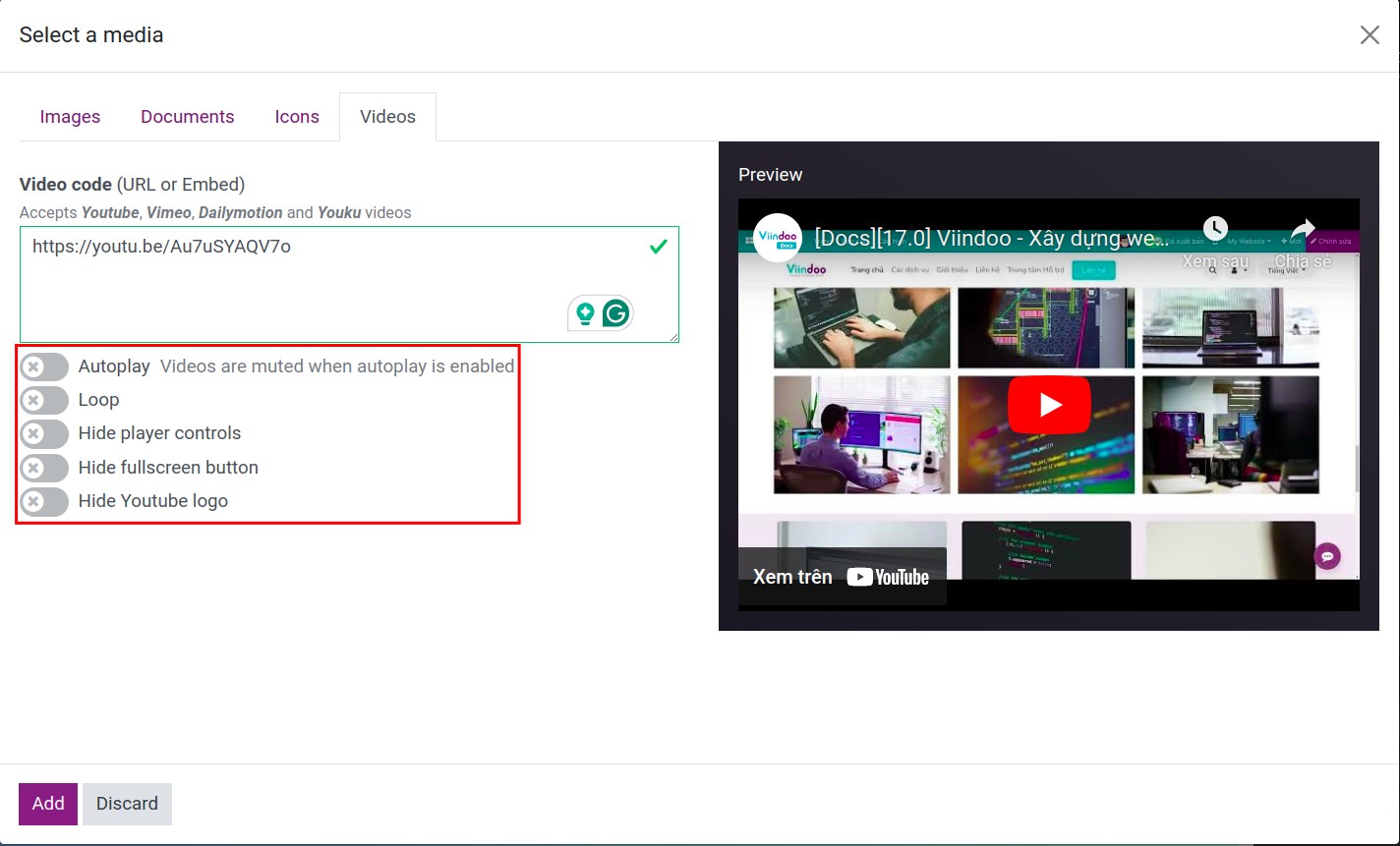Image resolution: width=1400 pixels, height=846 pixels.
Task: Switch to the Images tab
Action: [x=70, y=116]
